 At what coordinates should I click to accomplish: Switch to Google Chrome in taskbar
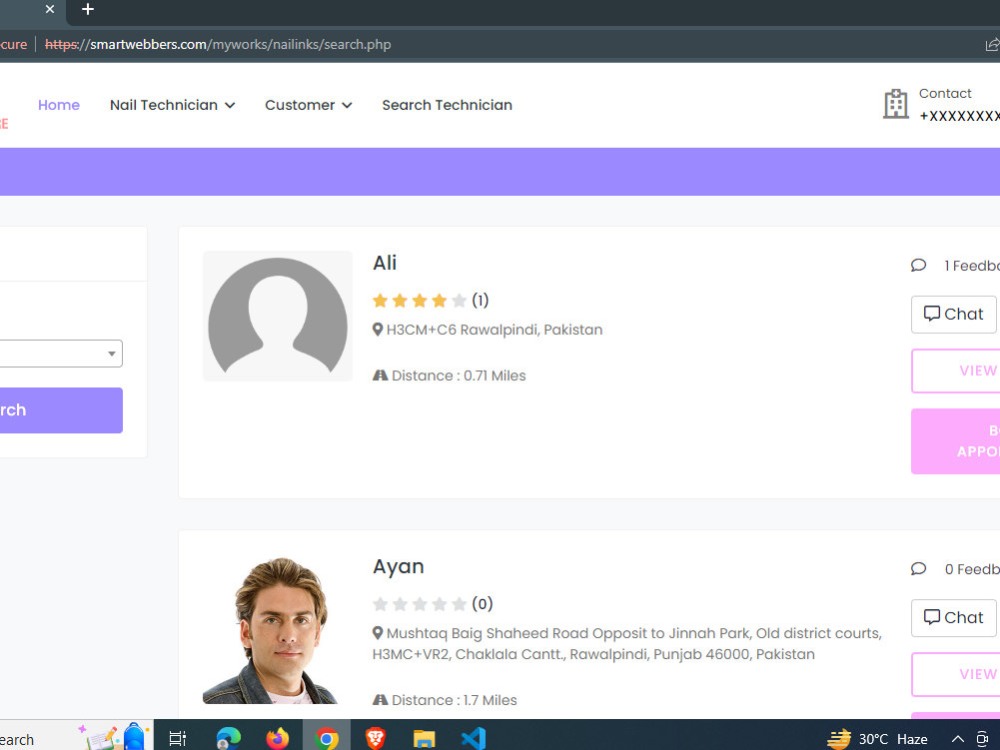tap(327, 739)
